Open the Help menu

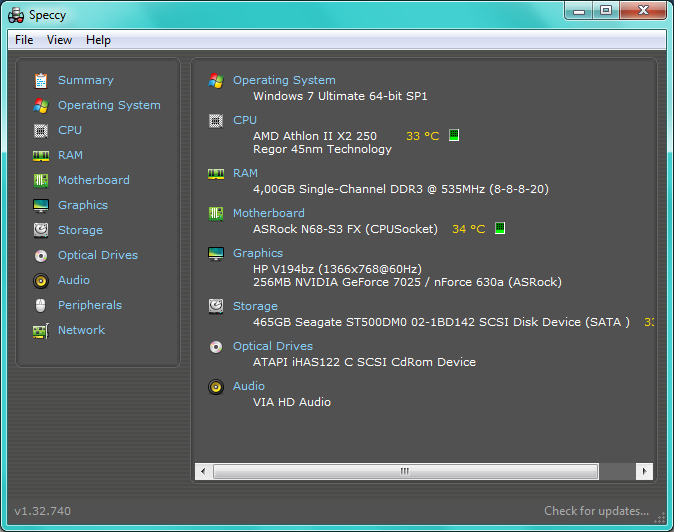(98, 40)
